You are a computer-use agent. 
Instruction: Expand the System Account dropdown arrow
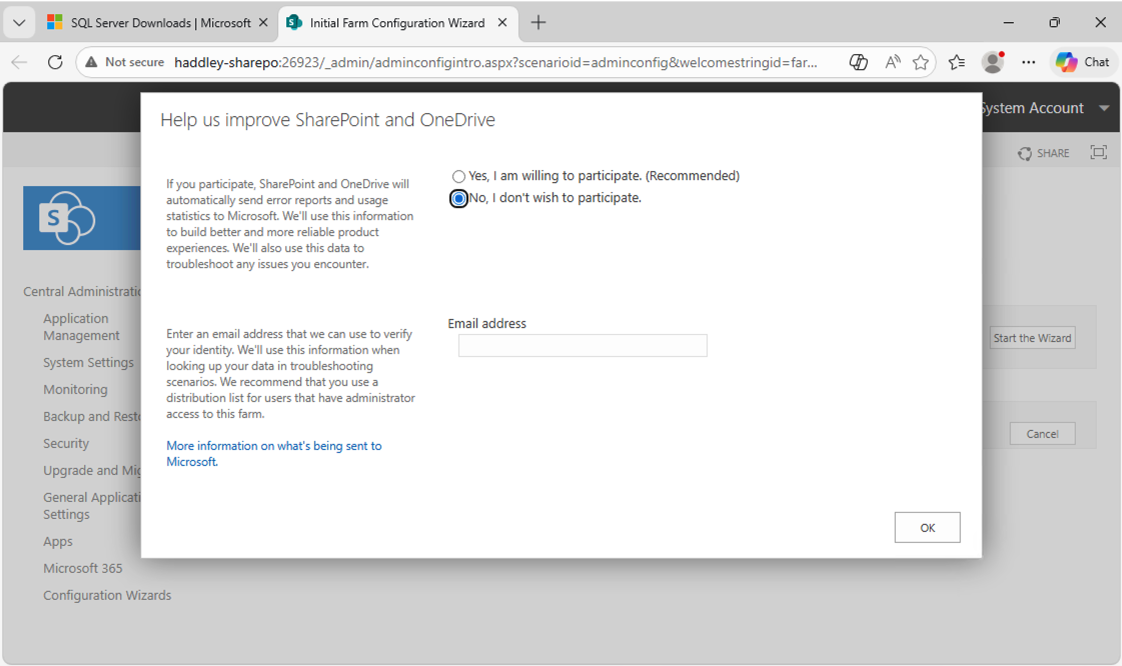(x=1104, y=108)
